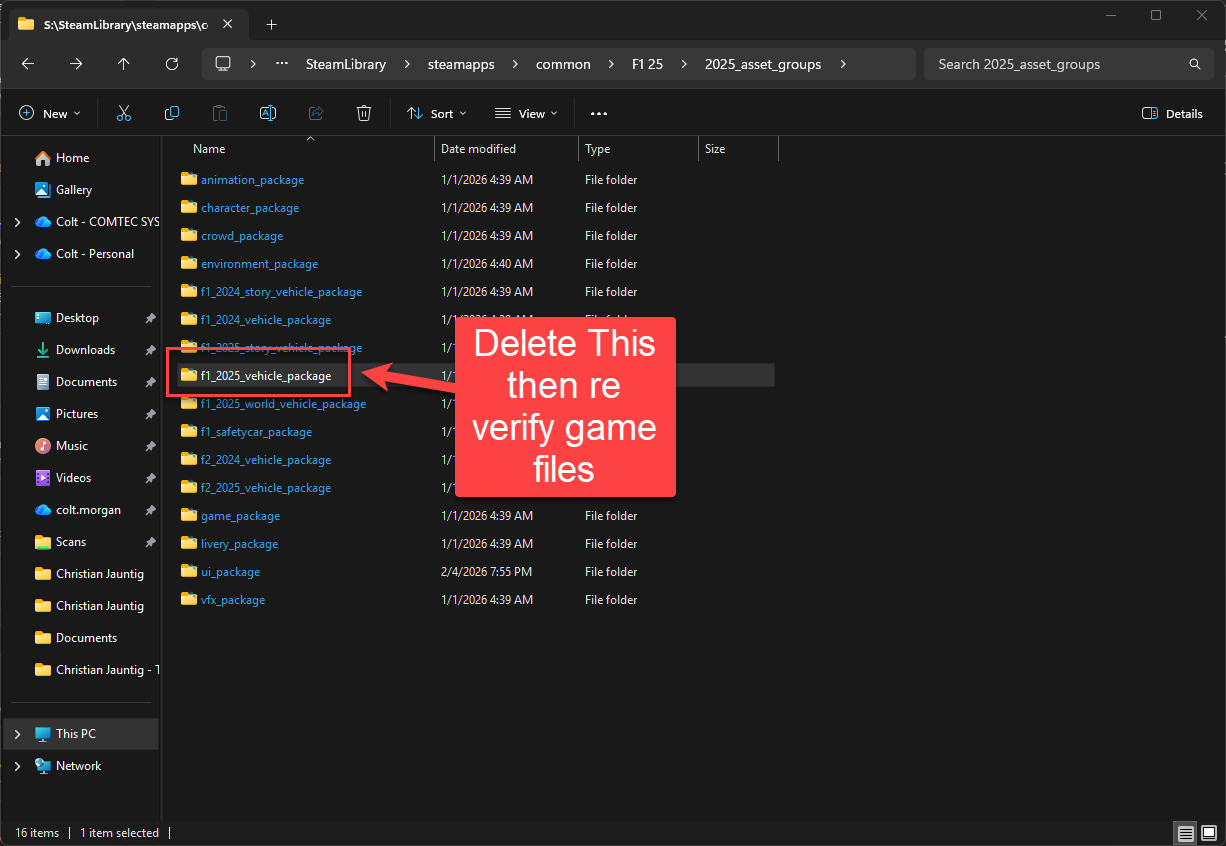The height and width of the screenshot is (846, 1226).
Task: Click the Cut scissors icon in toolbar
Action: [x=124, y=113]
